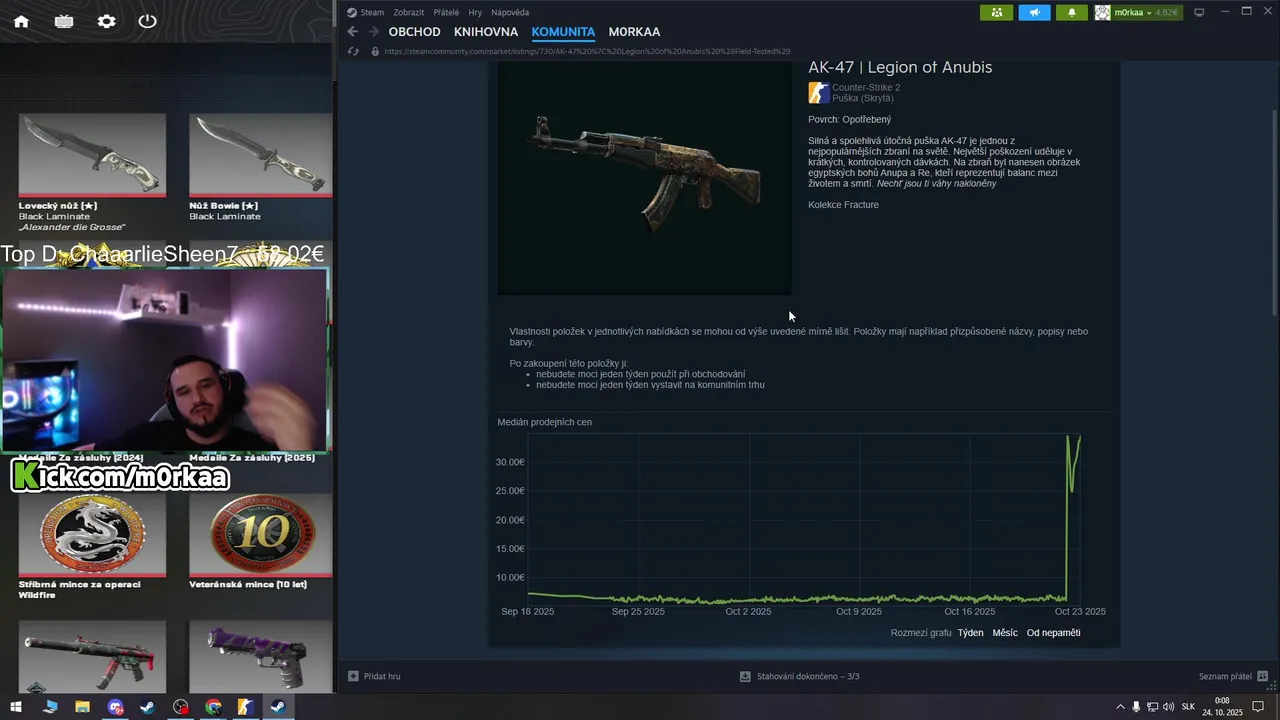This screenshot has height=720, width=1280.
Task: Click the Kolekce Fracture text
Action: tap(843, 205)
